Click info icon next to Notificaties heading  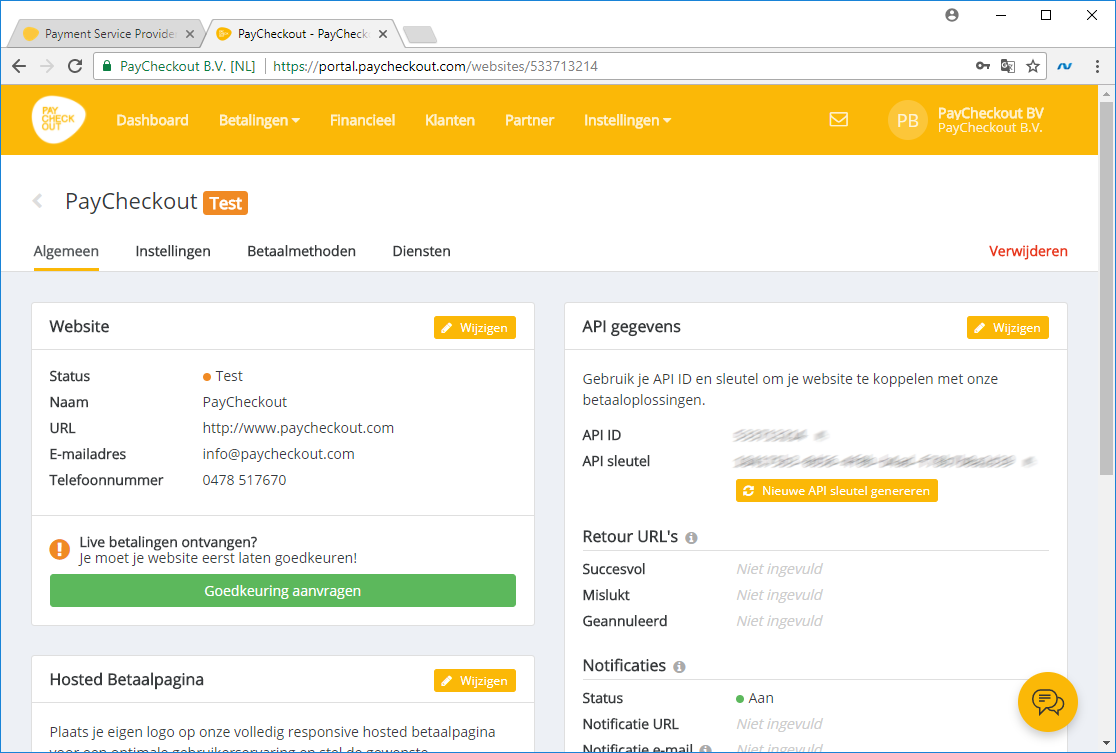(680, 667)
